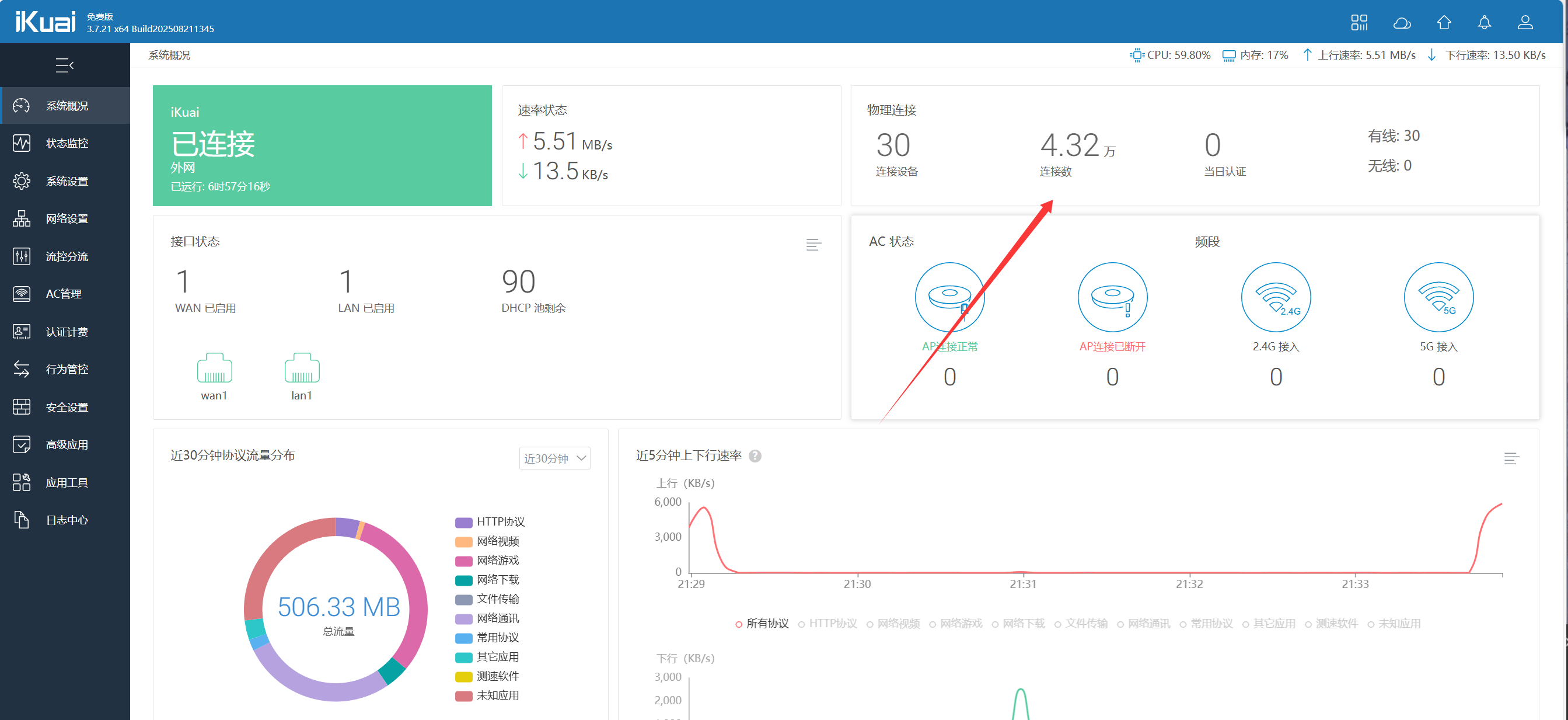The height and width of the screenshot is (720, 1568).
Task: Open AC管理 in the sidebar
Action: pyautogui.click(x=63, y=294)
